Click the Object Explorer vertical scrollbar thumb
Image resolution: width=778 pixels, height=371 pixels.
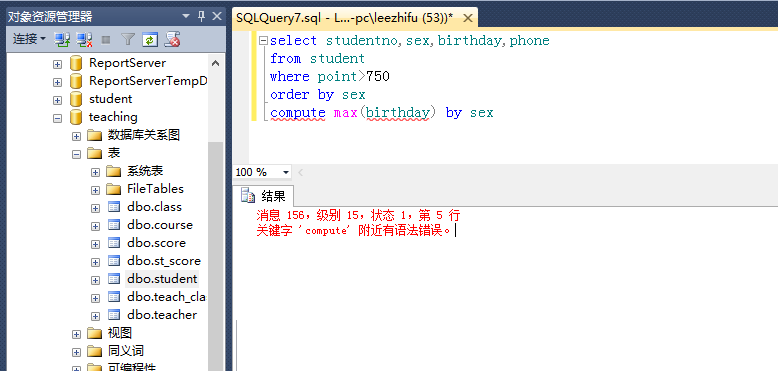pyautogui.click(x=215, y=255)
